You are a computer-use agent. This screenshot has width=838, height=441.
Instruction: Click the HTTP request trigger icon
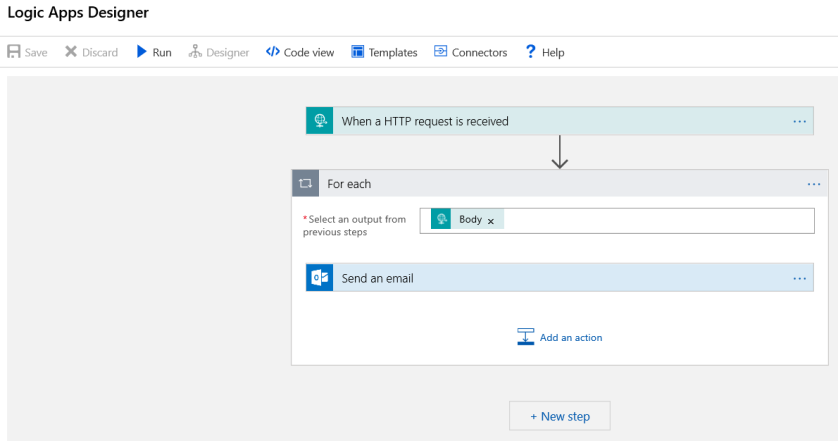(320, 121)
